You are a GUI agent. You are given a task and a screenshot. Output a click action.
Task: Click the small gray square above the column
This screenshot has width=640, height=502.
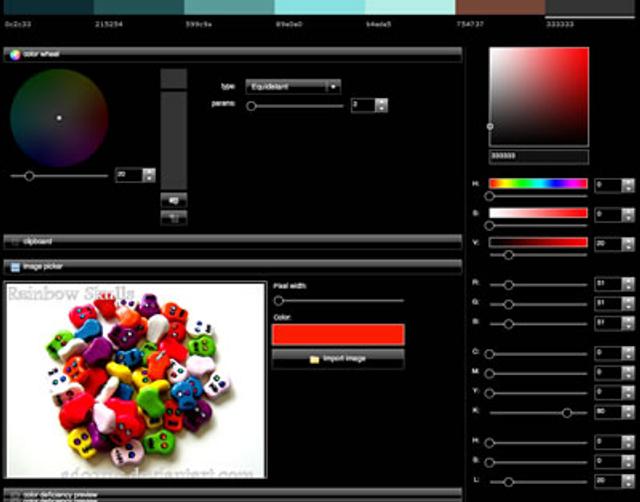coord(174,79)
